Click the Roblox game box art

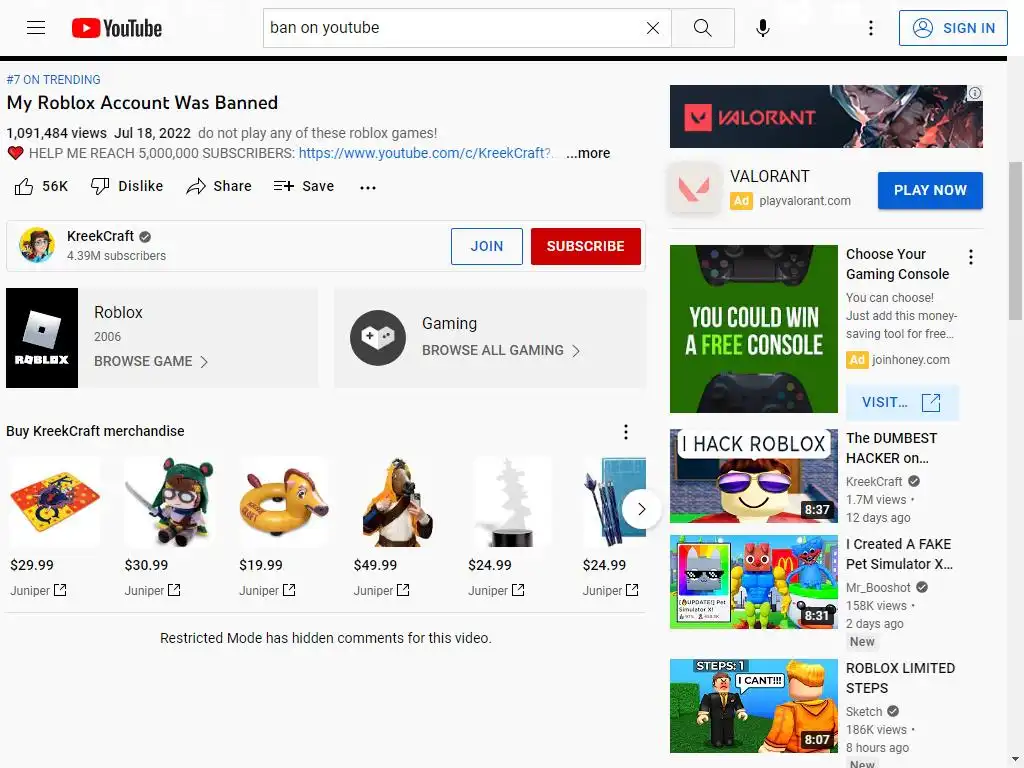click(42, 338)
